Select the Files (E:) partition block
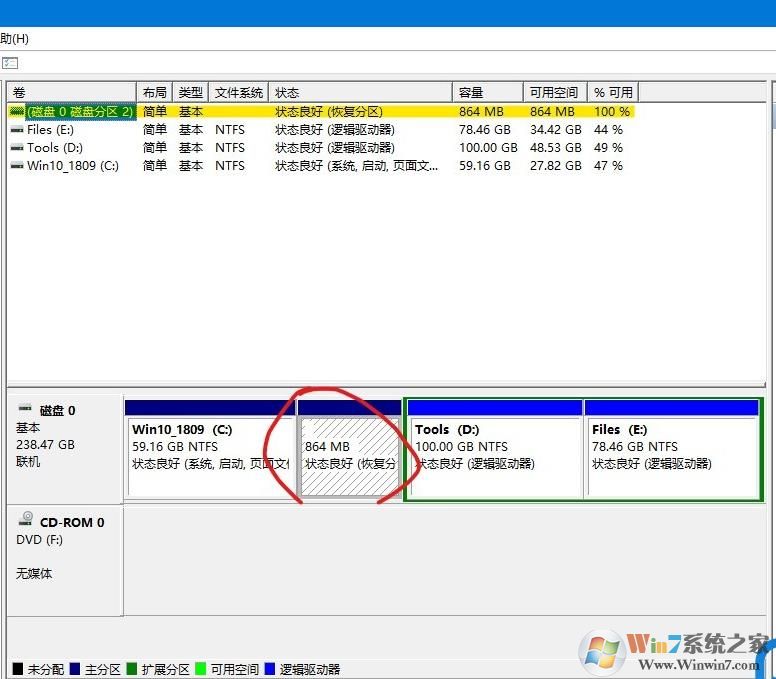This screenshot has height=679, width=776. (671, 456)
